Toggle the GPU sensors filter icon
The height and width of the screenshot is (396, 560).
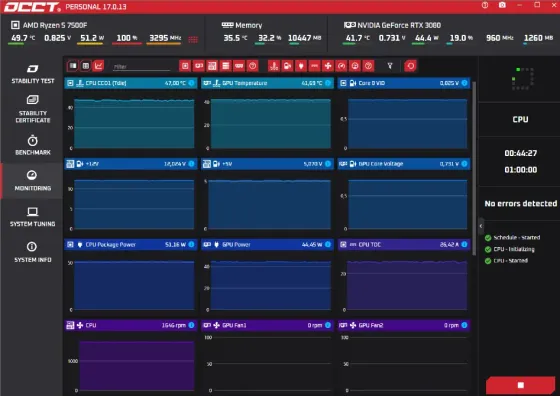(198, 66)
